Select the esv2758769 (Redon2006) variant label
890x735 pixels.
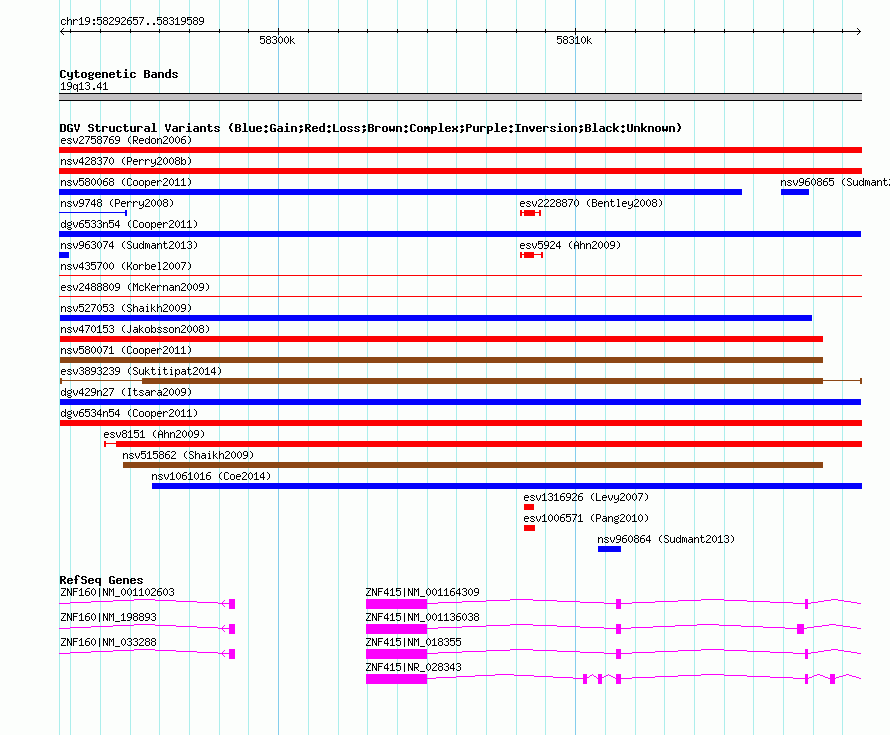(x=126, y=140)
